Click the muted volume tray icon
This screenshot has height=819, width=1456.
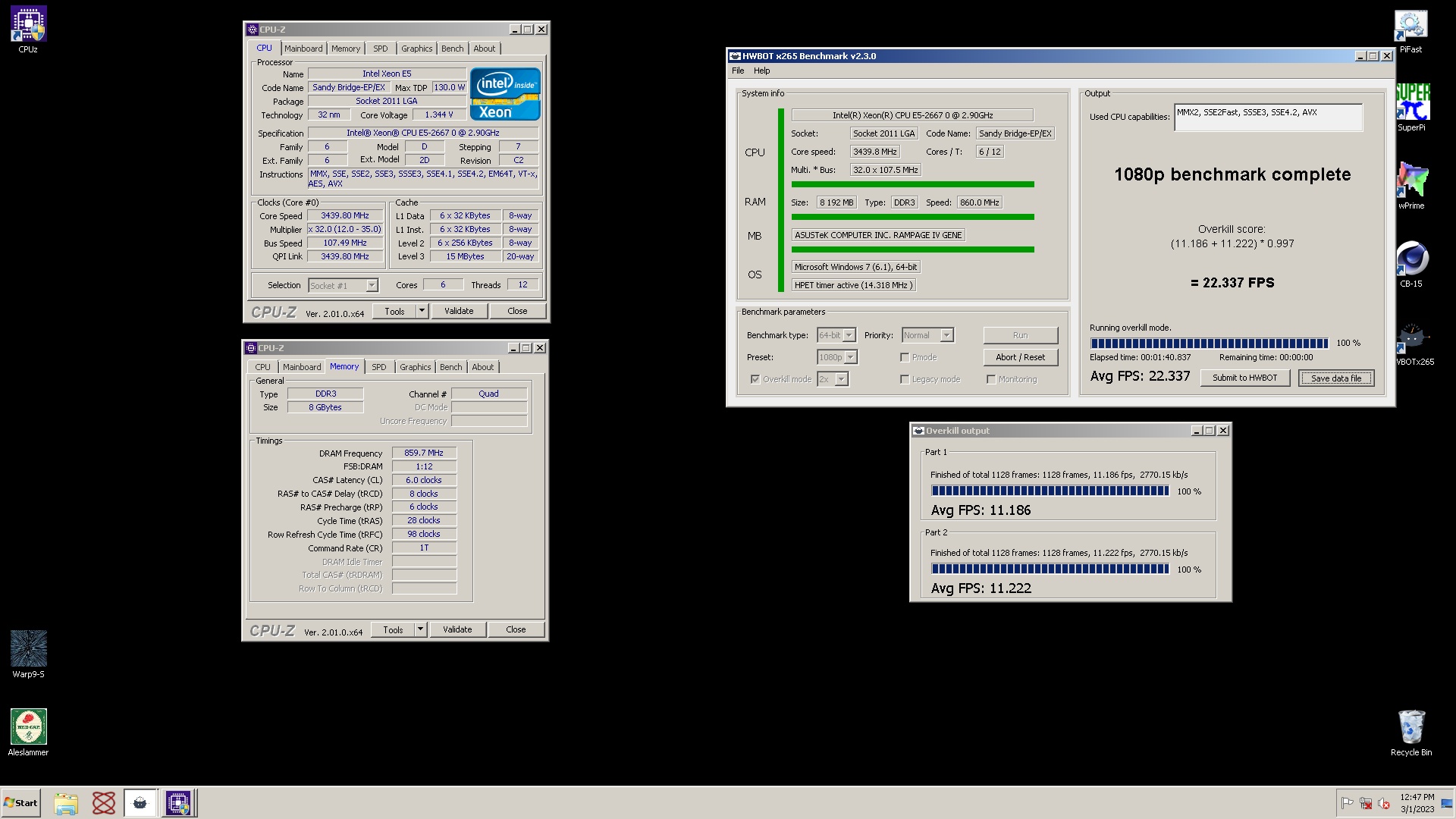[x=1383, y=803]
